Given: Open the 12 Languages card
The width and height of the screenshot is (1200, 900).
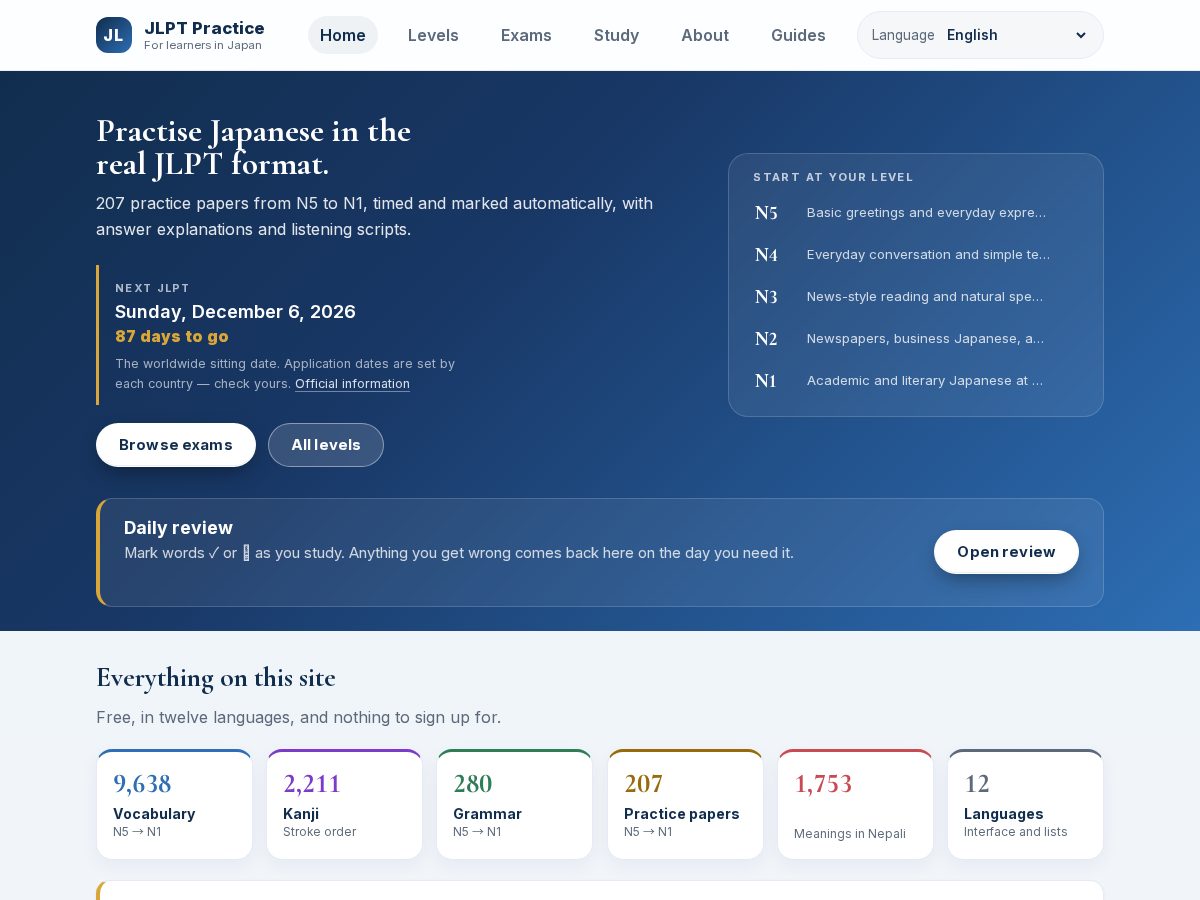Looking at the screenshot, I should tap(1025, 804).
